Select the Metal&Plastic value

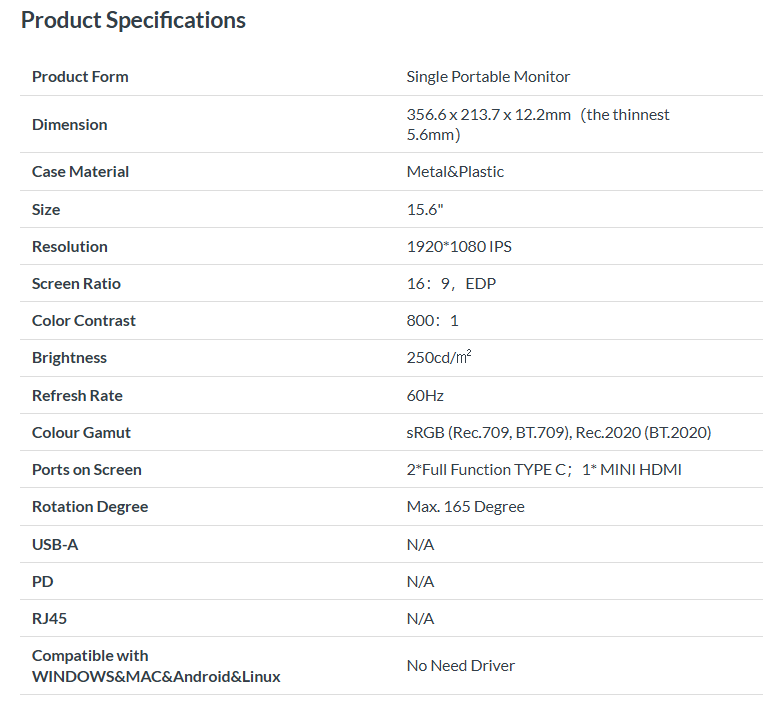455,172
